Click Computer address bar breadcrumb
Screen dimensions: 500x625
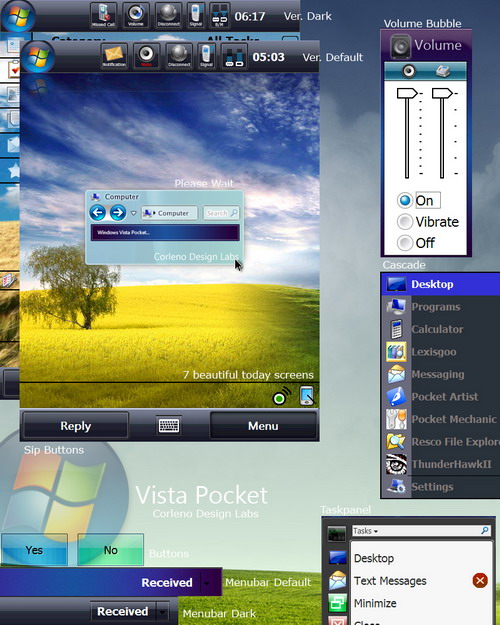169,213
